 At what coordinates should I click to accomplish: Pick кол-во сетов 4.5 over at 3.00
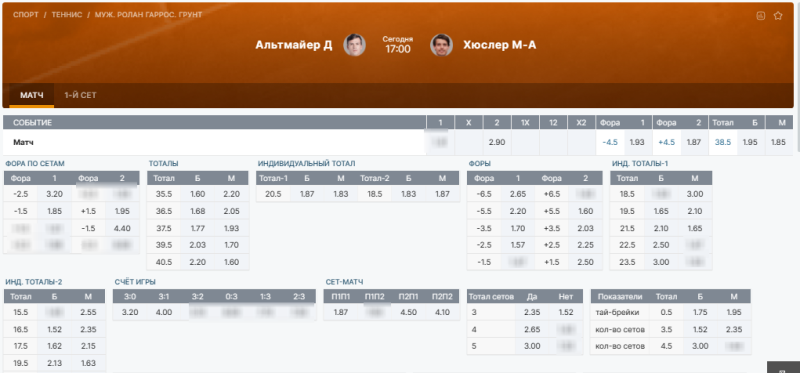(700, 346)
